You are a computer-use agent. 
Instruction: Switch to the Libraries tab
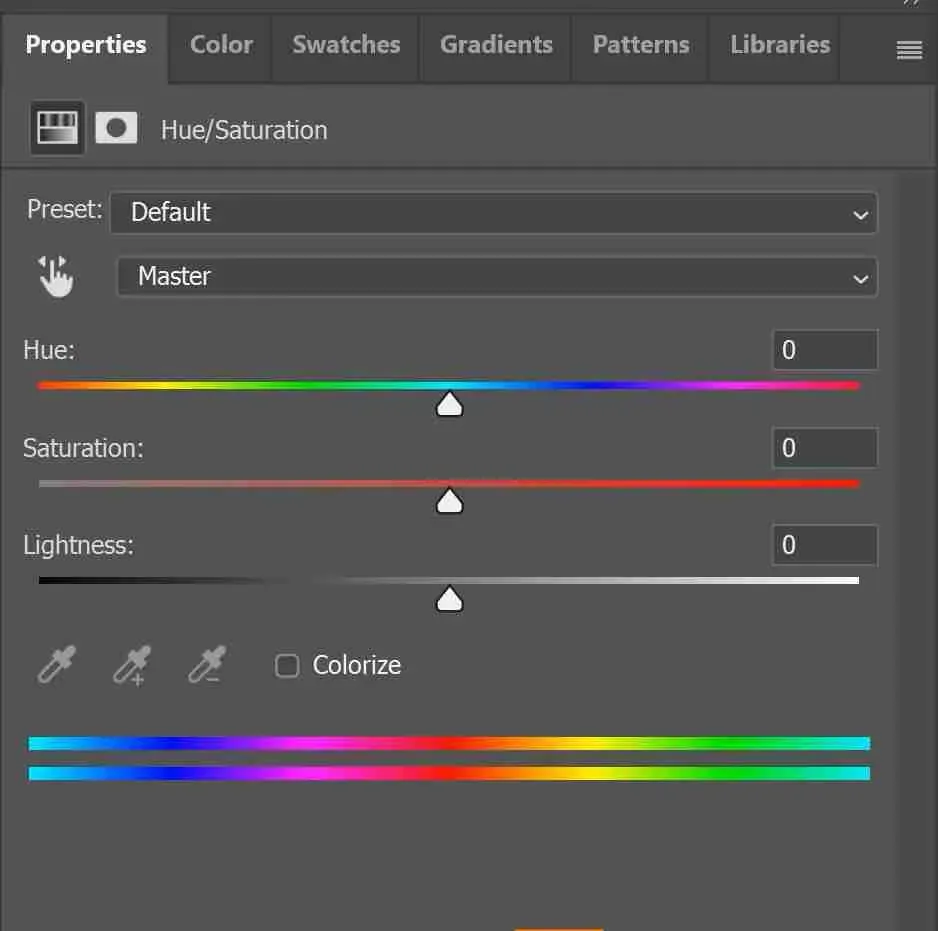pos(780,45)
